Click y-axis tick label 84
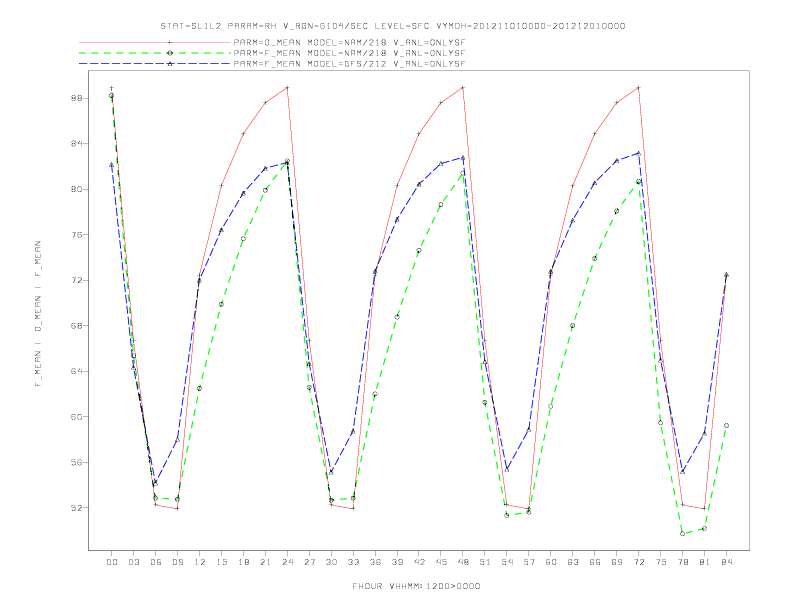Screen dimensions: 792x612 coord(76,144)
